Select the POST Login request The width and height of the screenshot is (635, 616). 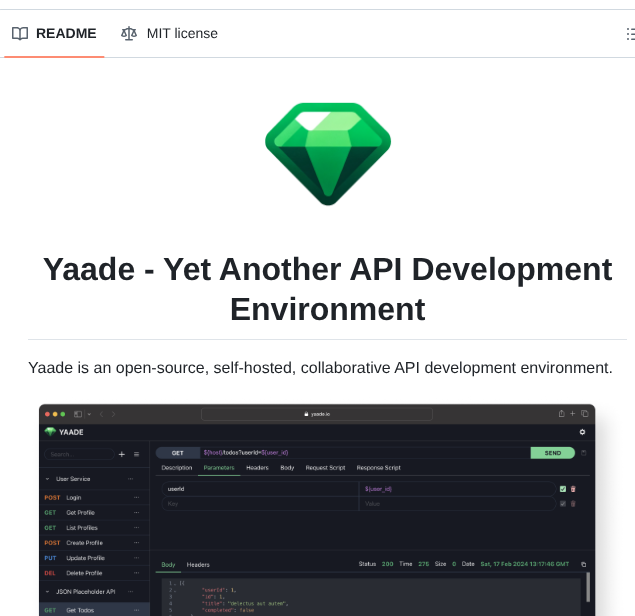(x=94, y=497)
